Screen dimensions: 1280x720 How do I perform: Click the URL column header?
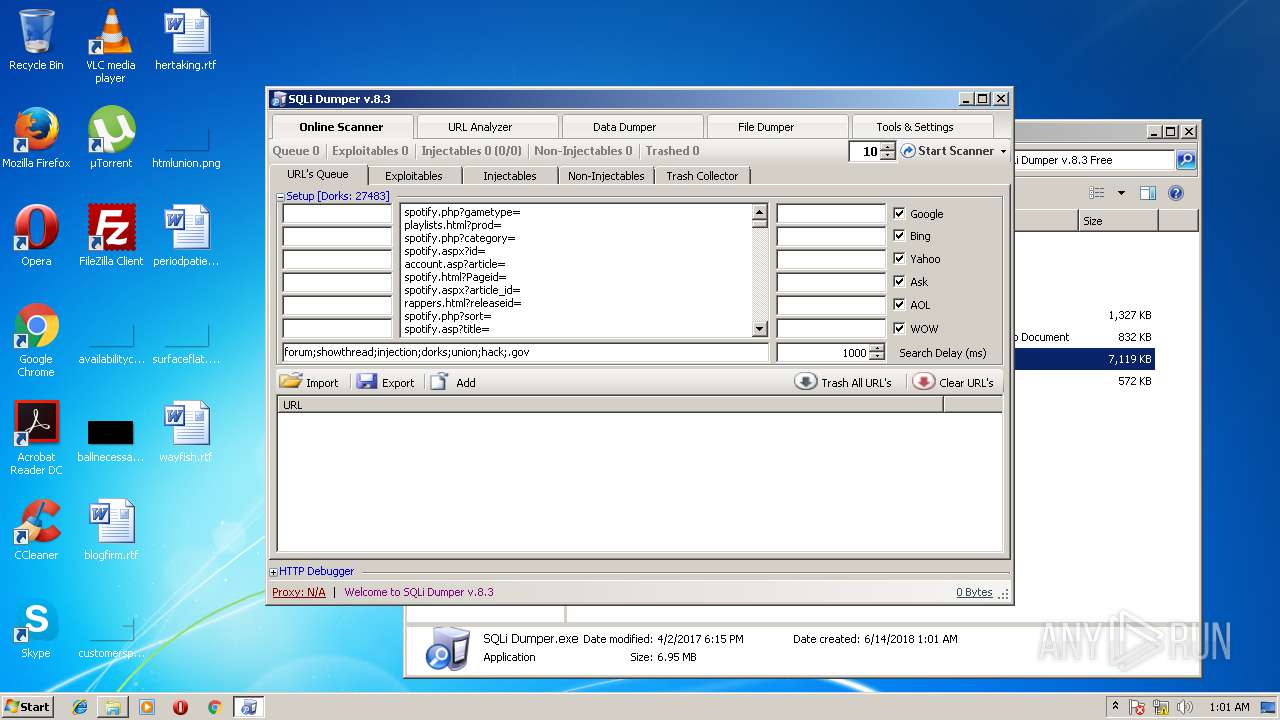pos(610,405)
